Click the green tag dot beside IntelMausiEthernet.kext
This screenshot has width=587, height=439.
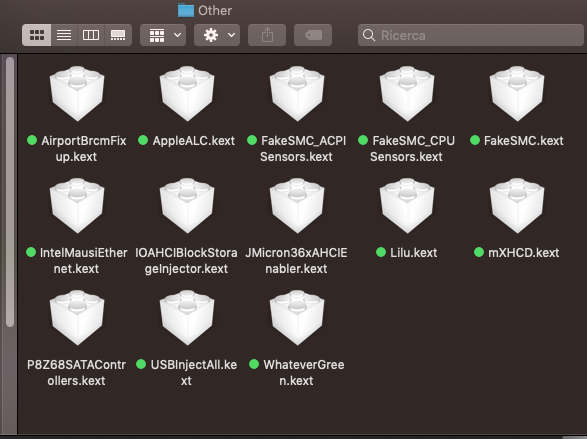click(x=31, y=252)
